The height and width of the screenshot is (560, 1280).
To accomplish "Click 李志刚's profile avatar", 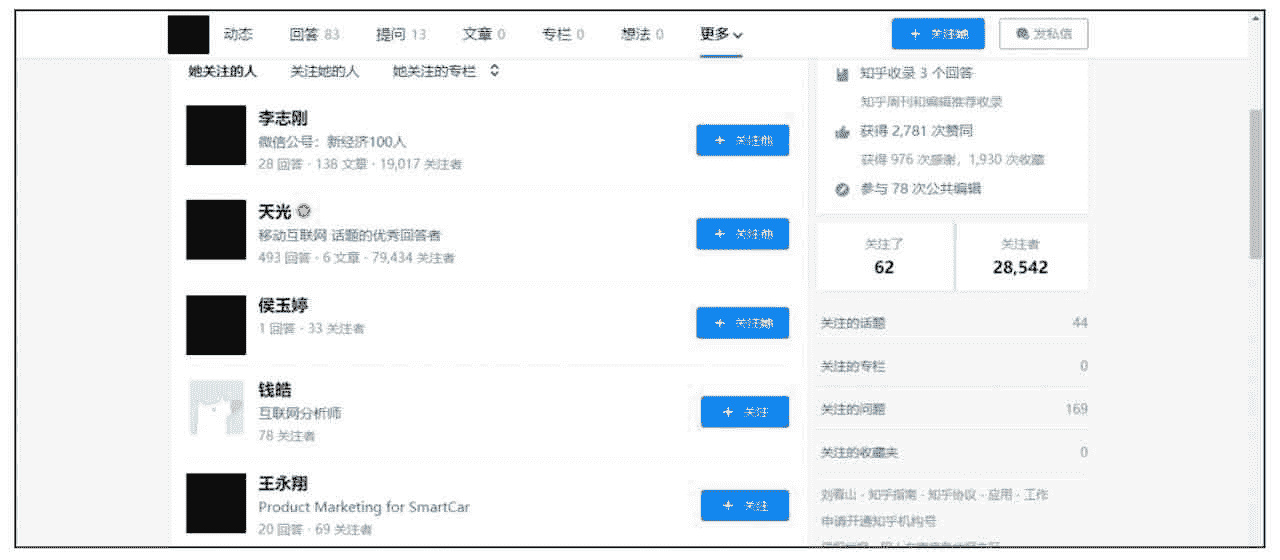I will pyautogui.click(x=216, y=135).
